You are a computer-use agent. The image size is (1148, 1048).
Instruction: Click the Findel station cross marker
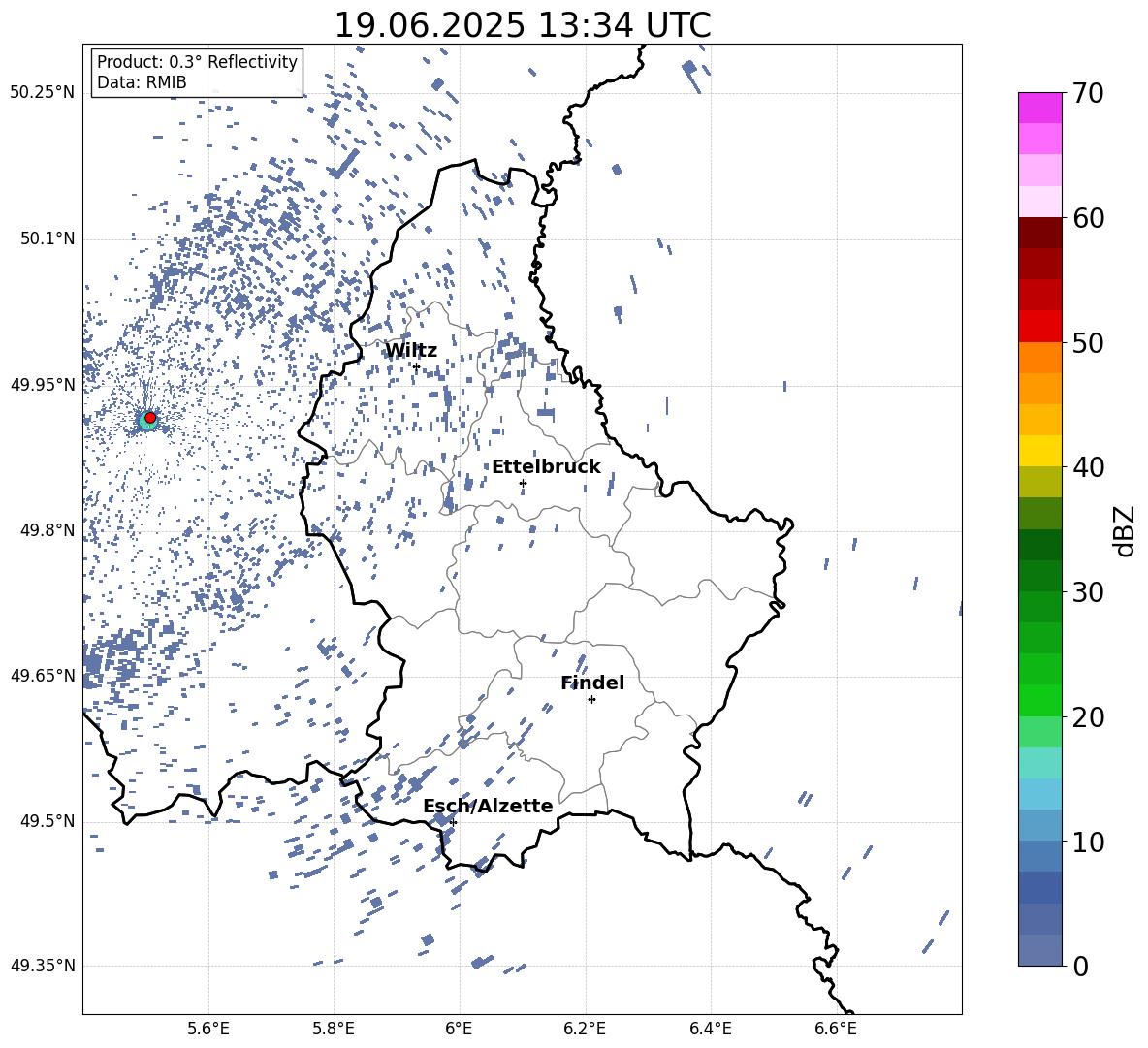point(591,700)
